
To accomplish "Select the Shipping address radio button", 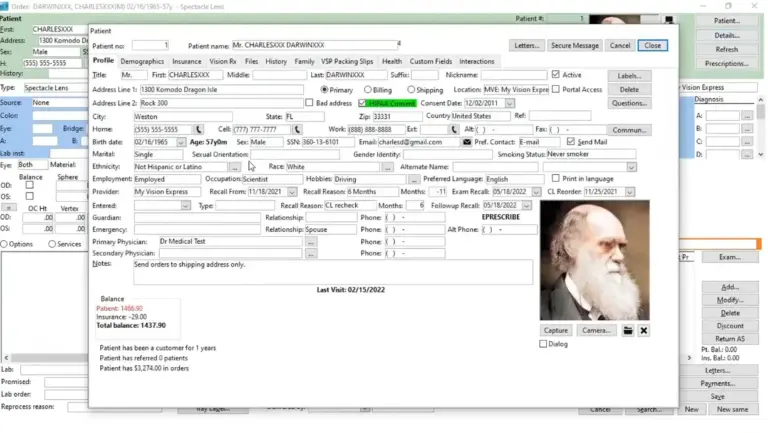I will (x=411, y=90).
